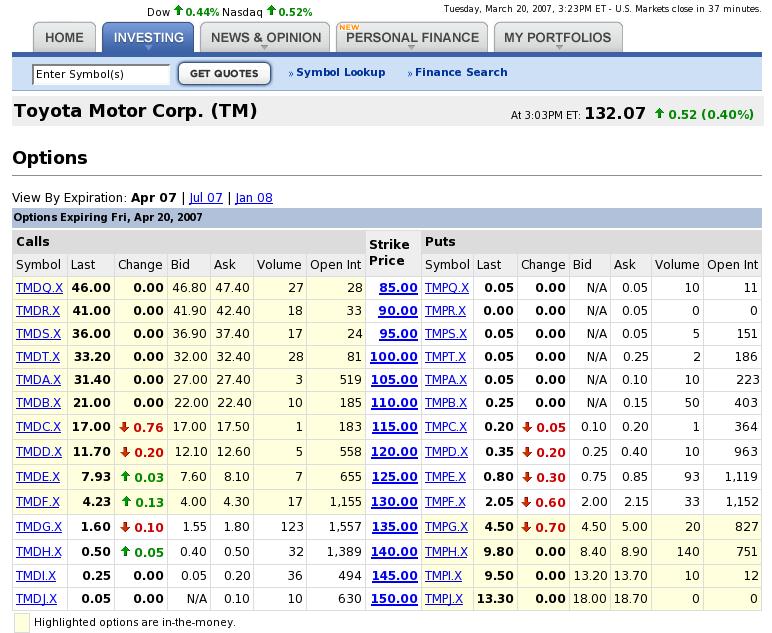Open MY PORTFOLIOS tab
The image size is (772, 633).
point(558,37)
